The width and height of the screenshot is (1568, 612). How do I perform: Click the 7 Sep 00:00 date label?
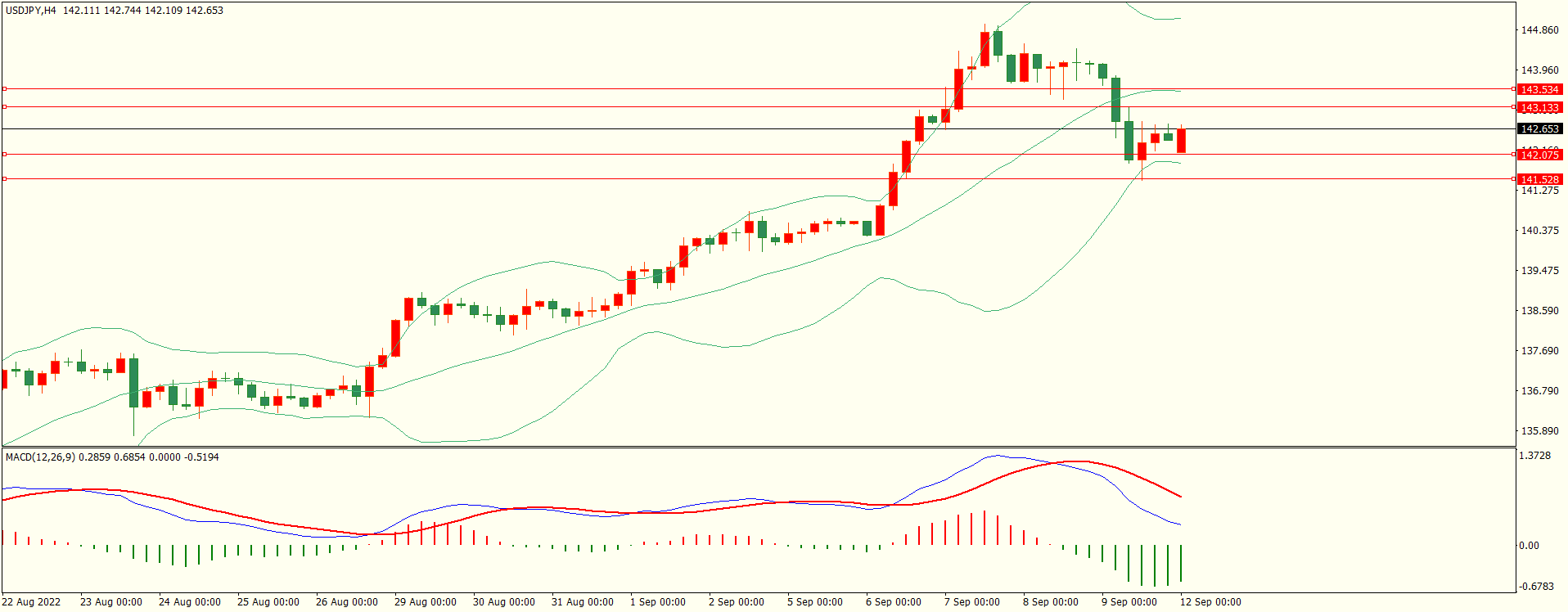pos(972,602)
